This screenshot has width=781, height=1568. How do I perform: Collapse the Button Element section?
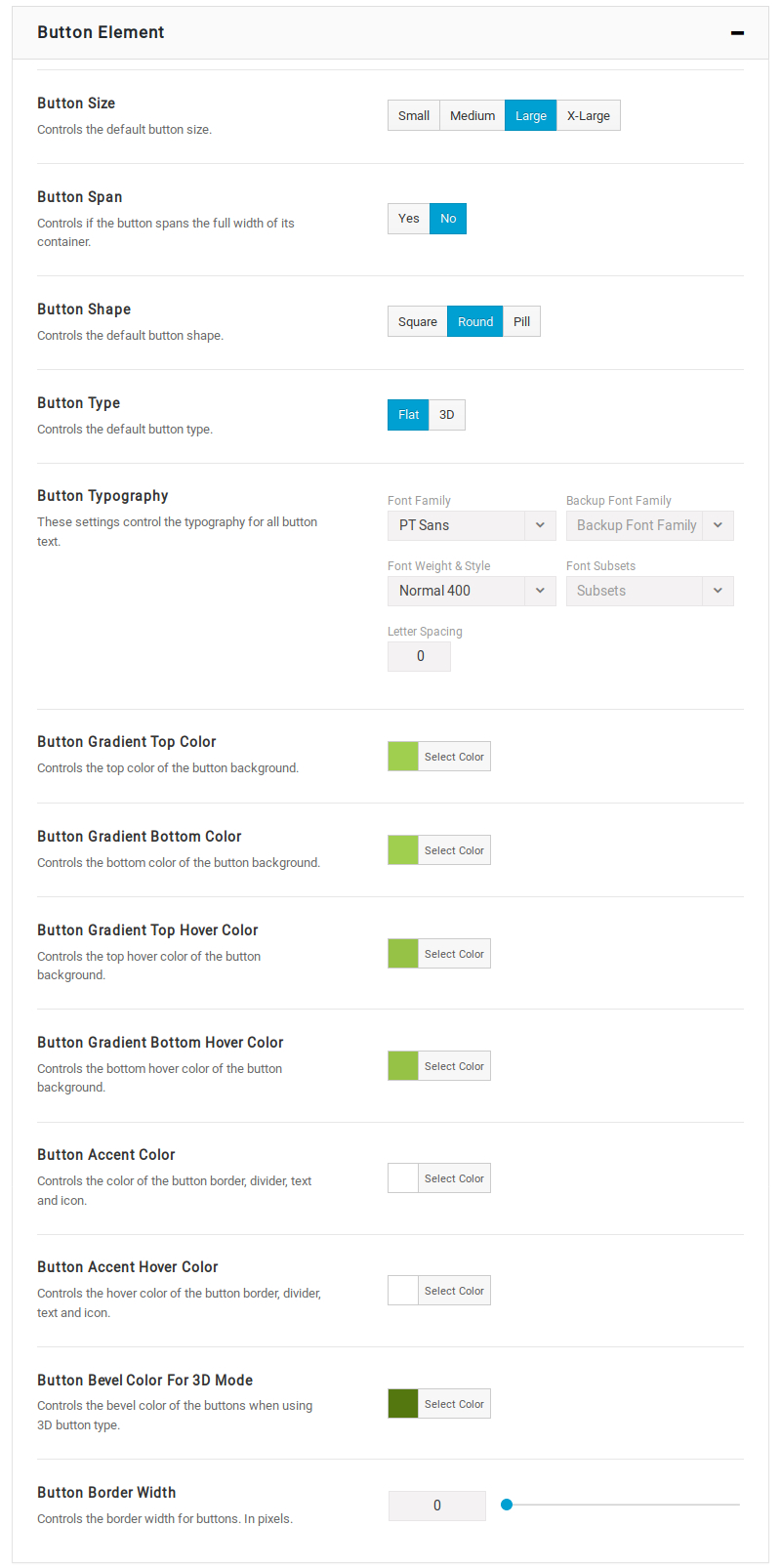coord(737,33)
